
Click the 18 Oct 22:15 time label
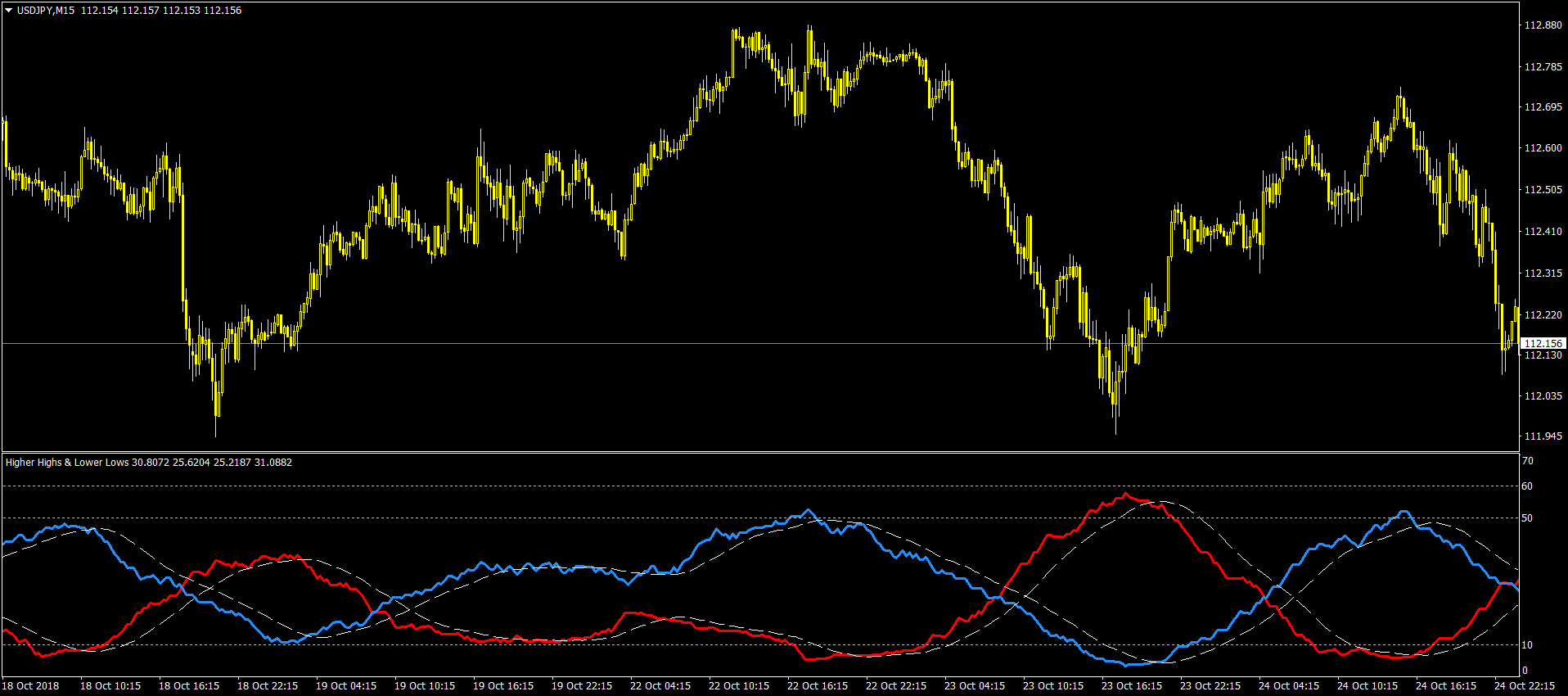pyautogui.click(x=268, y=686)
